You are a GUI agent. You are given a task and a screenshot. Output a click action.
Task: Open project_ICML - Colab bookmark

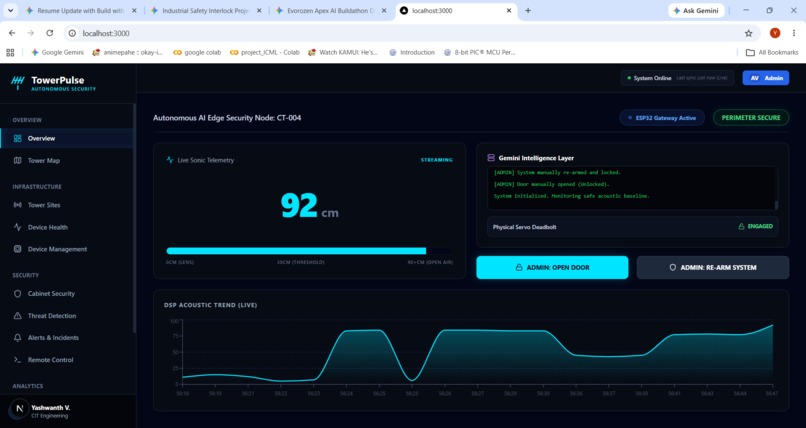coord(265,52)
